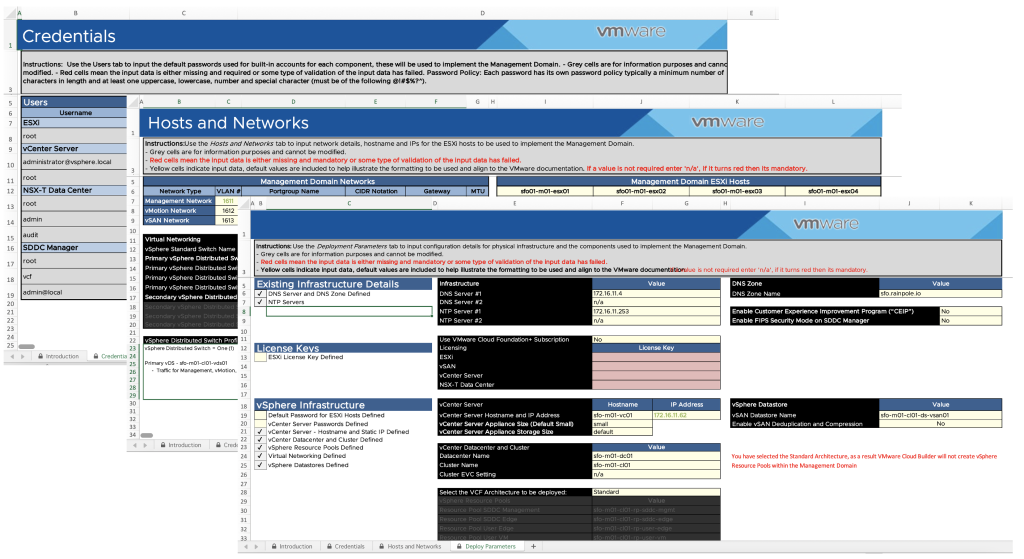Click the sfo01-m01-esx04 host cell
Screen dimensions: 1024x559
(x=833, y=191)
